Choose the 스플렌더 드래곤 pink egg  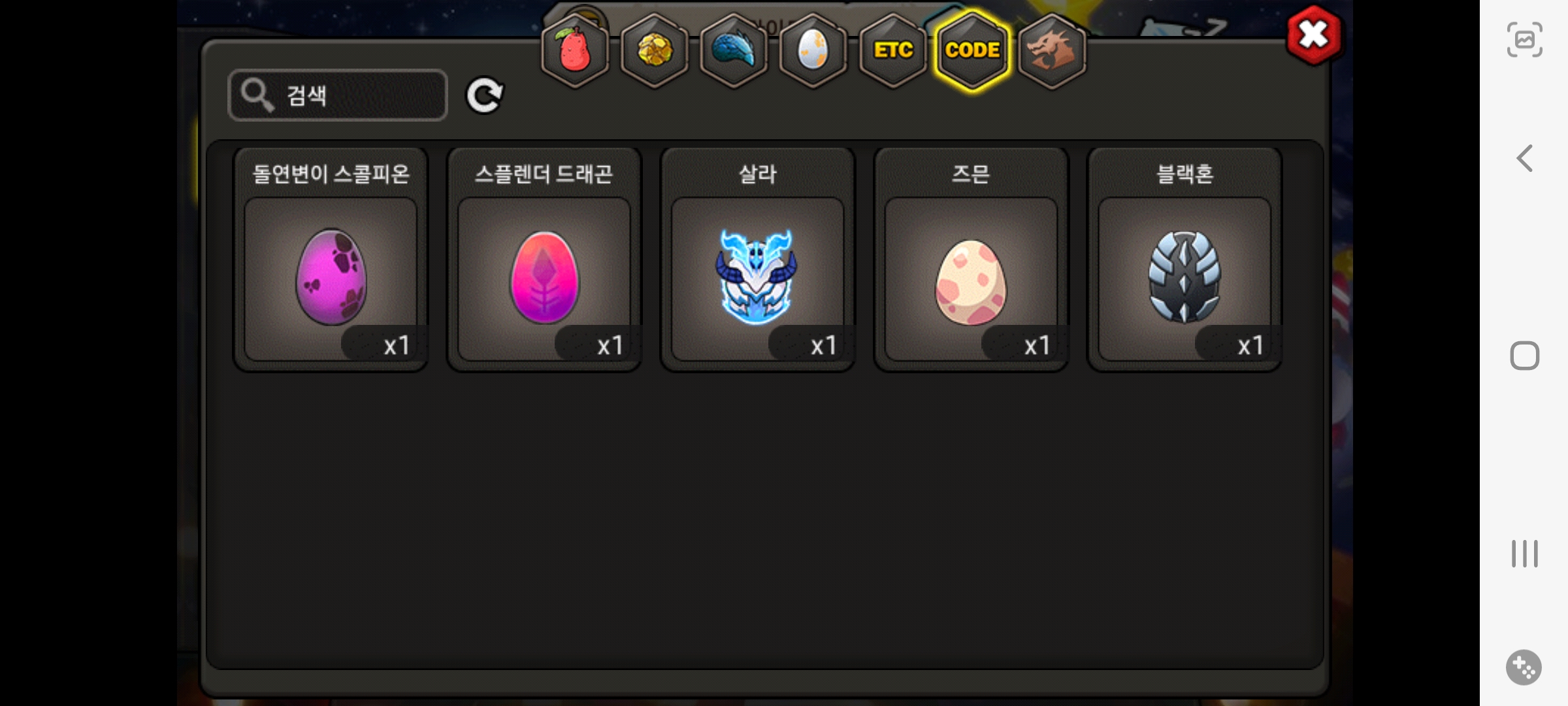pyautogui.click(x=544, y=260)
